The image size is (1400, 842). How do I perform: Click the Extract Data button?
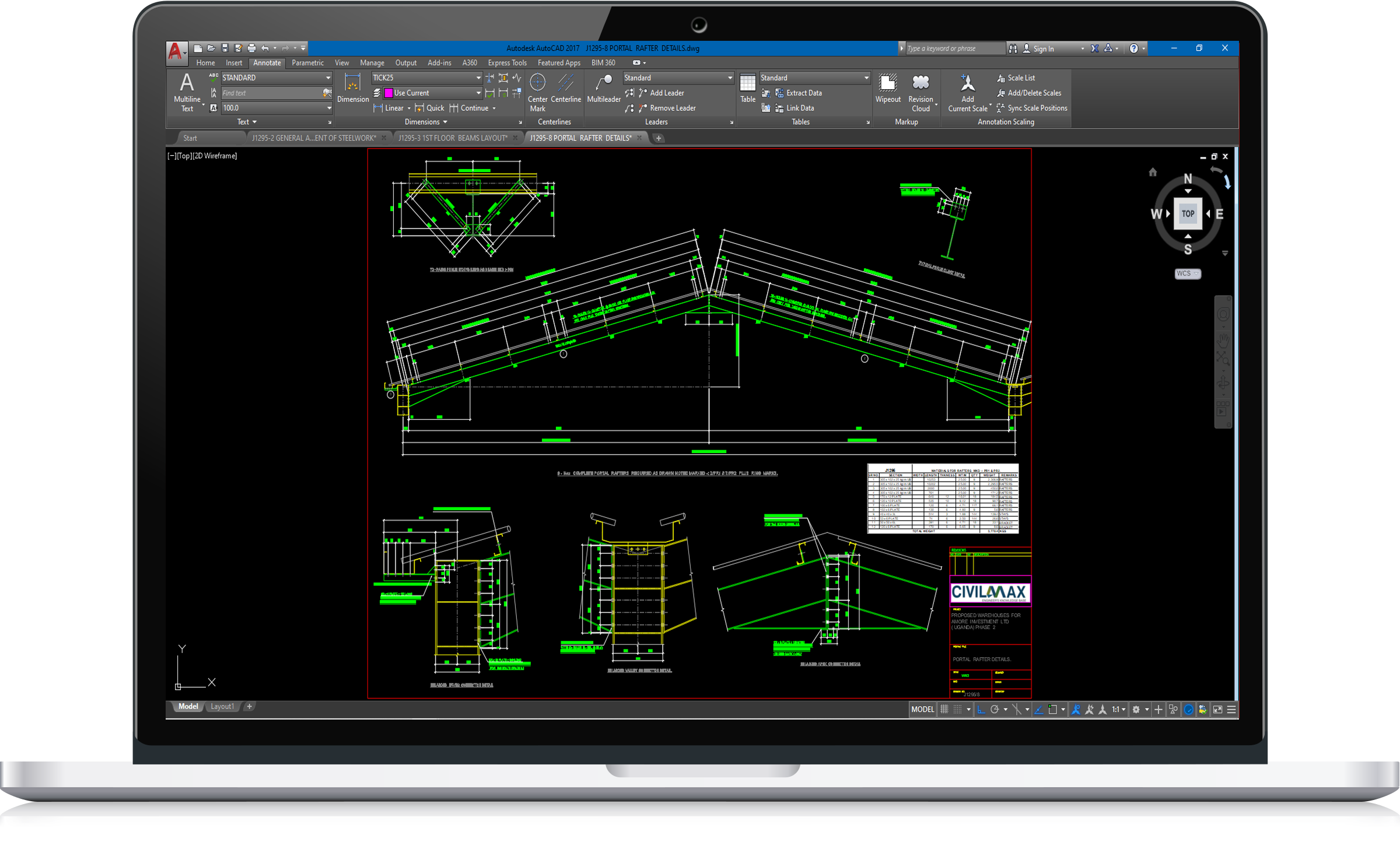pos(803,93)
